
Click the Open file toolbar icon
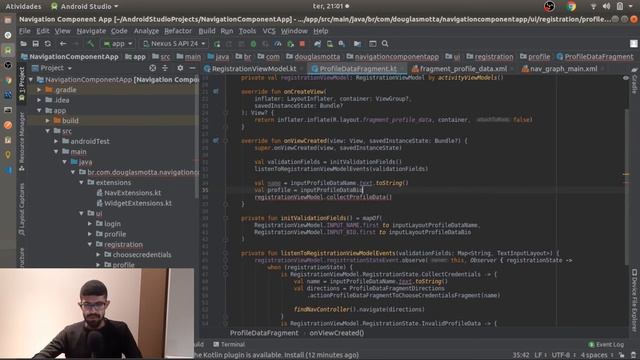click(x=24, y=44)
